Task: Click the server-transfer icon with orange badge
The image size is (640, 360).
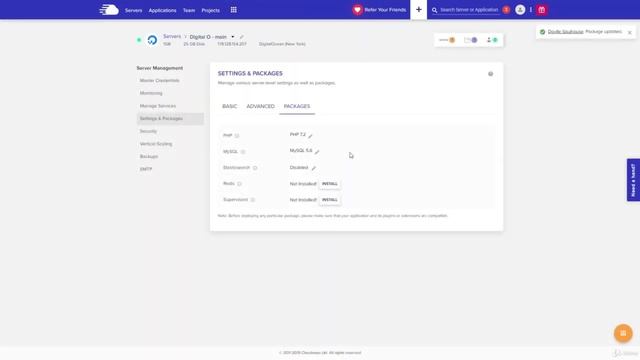Action: [447, 40]
